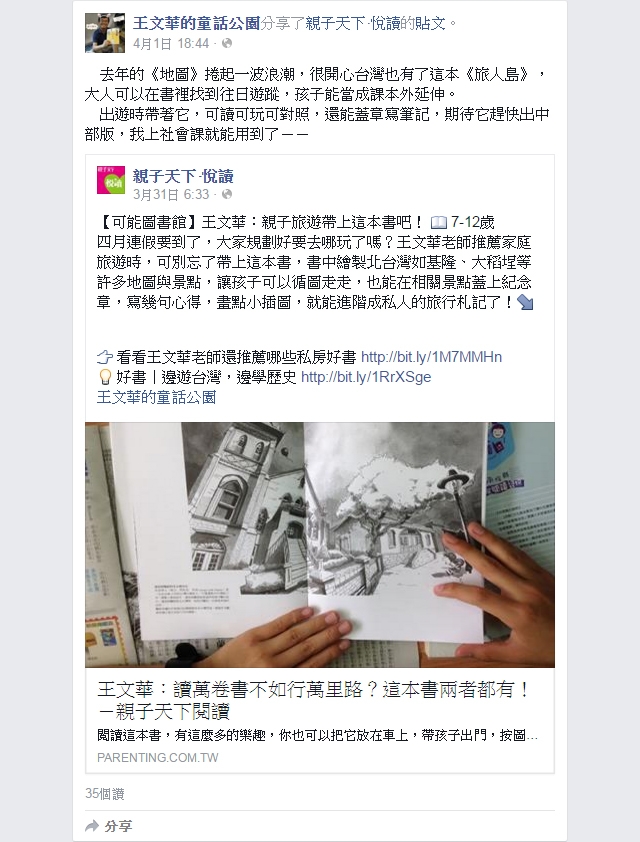Viewport: 640px width, 842px height.
Task: Click the open book emoji before 7-12歲
Action: click(439, 222)
